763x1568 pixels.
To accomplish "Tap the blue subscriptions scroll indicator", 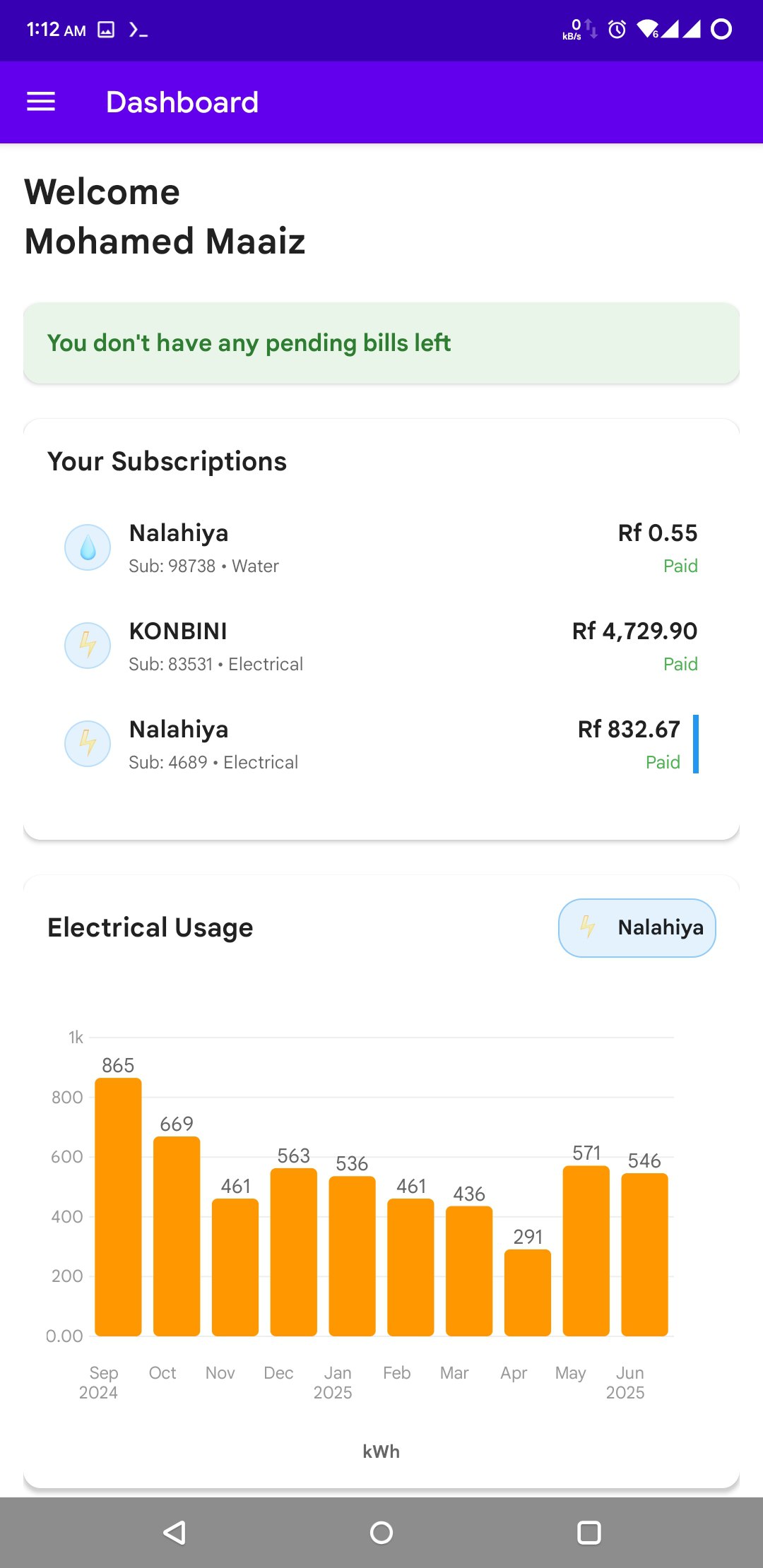I will pyautogui.click(x=696, y=744).
